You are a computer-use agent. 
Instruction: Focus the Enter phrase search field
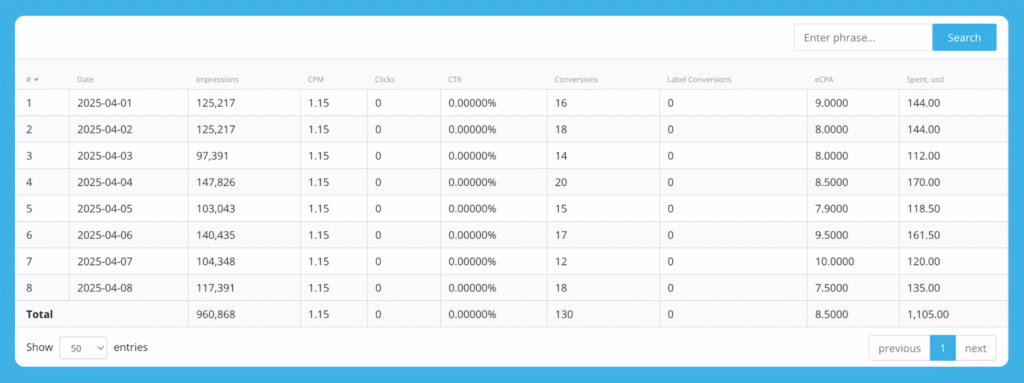pyautogui.click(x=863, y=37)
